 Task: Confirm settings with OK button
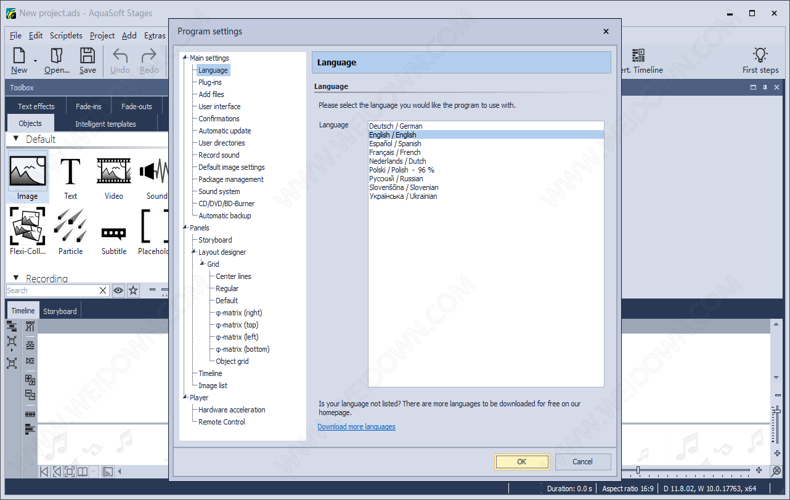[522, 462]
